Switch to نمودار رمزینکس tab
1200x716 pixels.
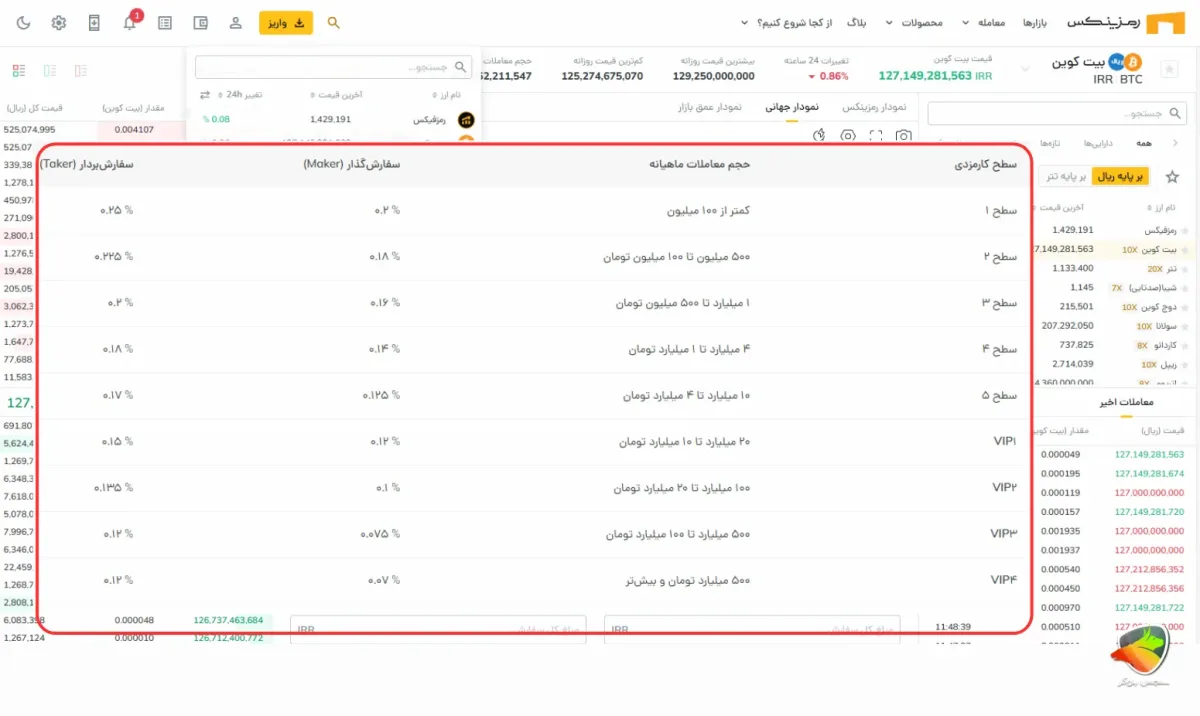[x=874, y=106]
